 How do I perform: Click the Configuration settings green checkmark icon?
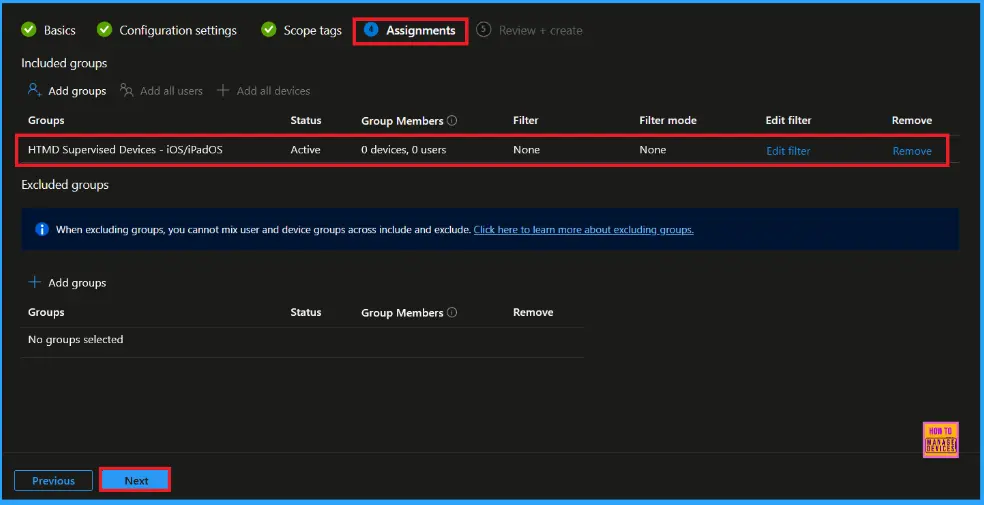pos(104,30)
